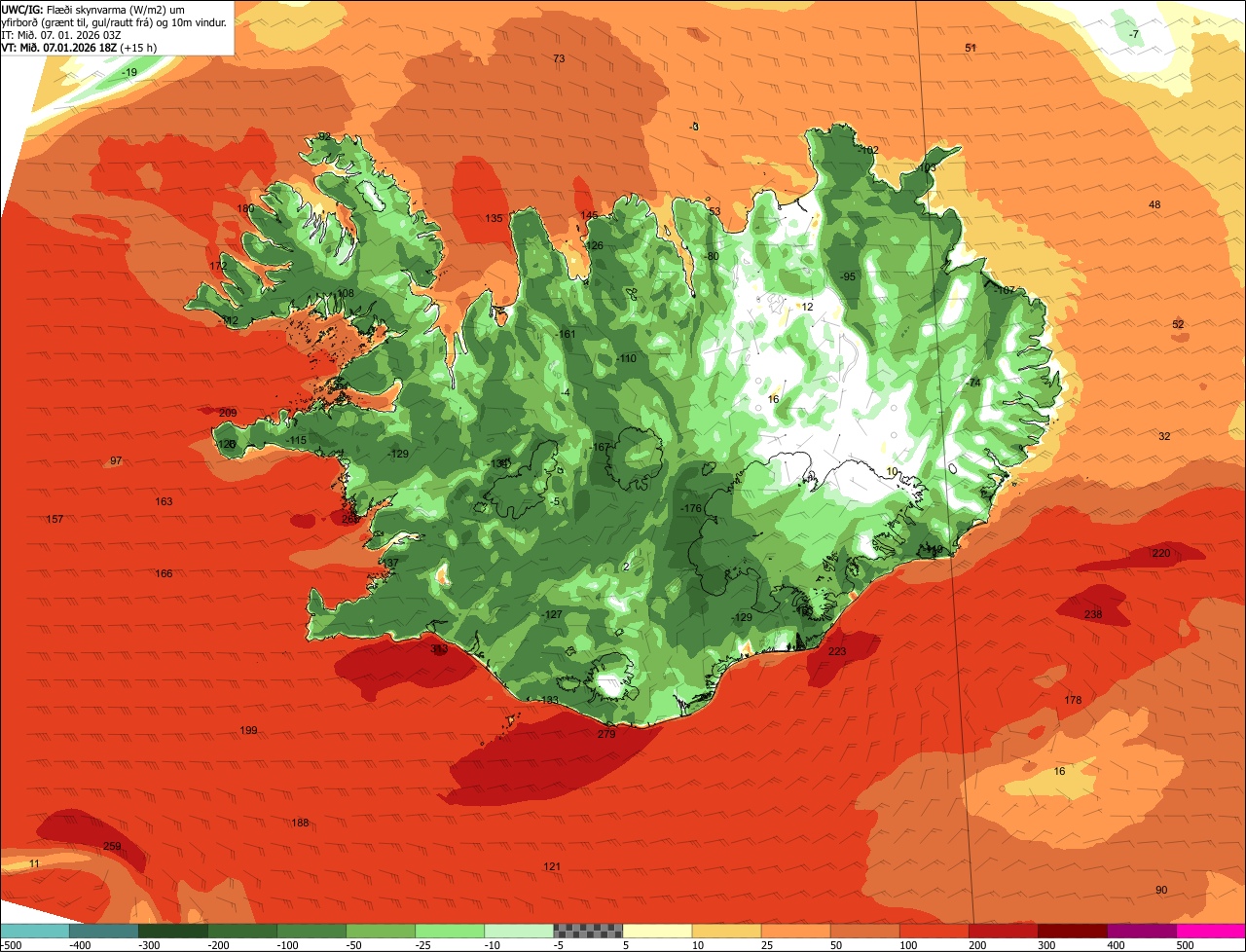
Task: Pick the 300 to 400 dark red swatch
Action: [1072, 931]
